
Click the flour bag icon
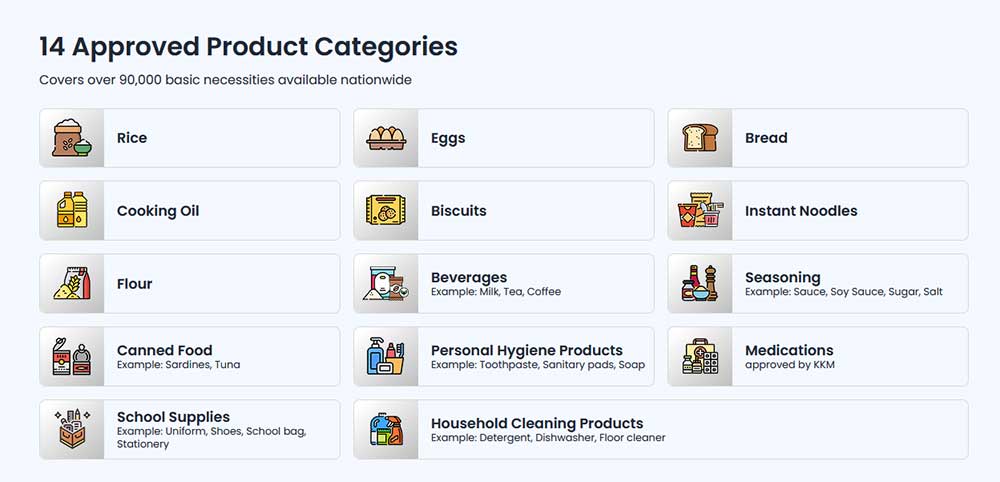click(x=71, y=283)
